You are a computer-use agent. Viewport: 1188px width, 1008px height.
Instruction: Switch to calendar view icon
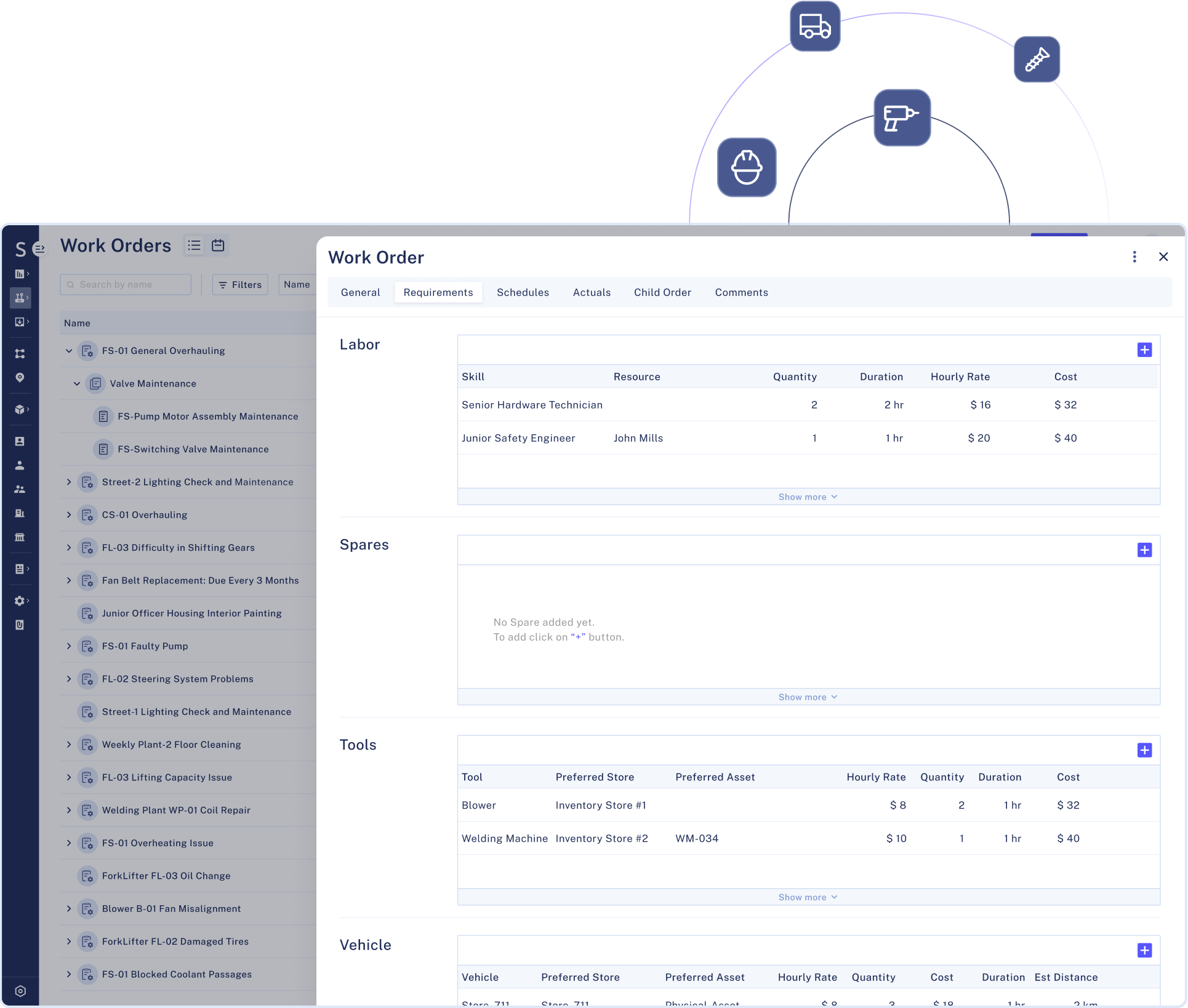tap(218, 246)
